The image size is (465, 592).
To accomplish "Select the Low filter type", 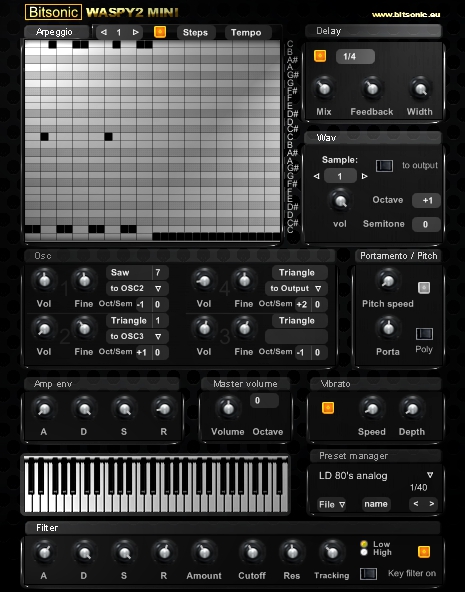I will [x=364, y=544].
